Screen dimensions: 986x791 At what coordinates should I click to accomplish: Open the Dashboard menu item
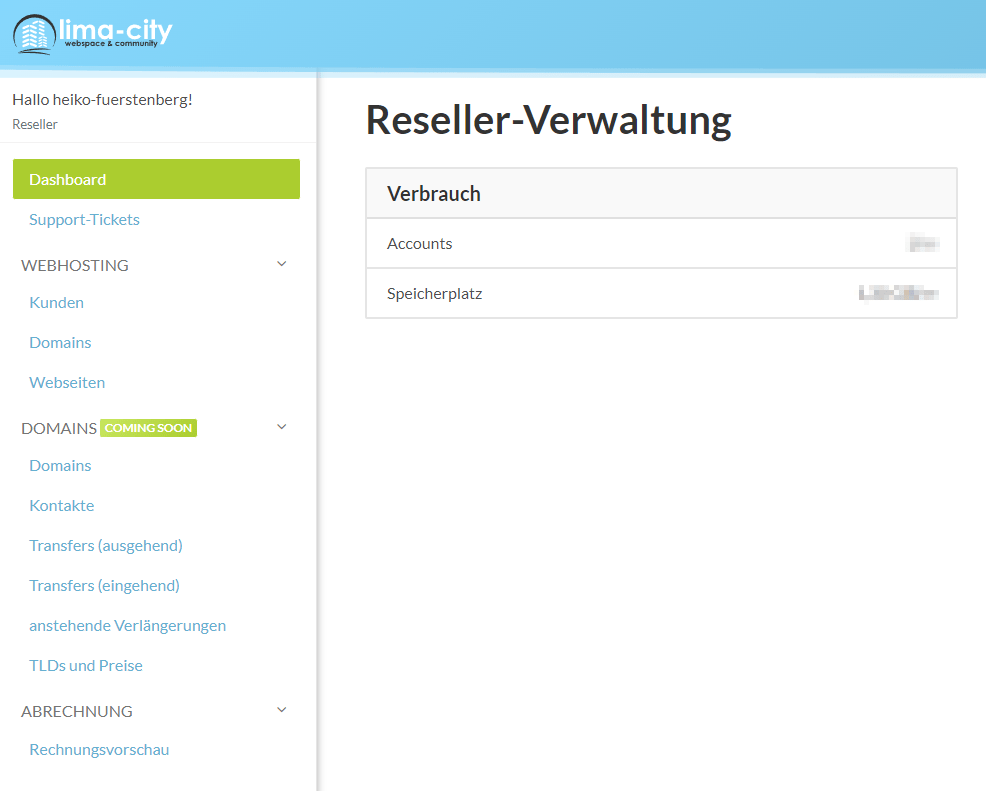click(x=156, y=179)
